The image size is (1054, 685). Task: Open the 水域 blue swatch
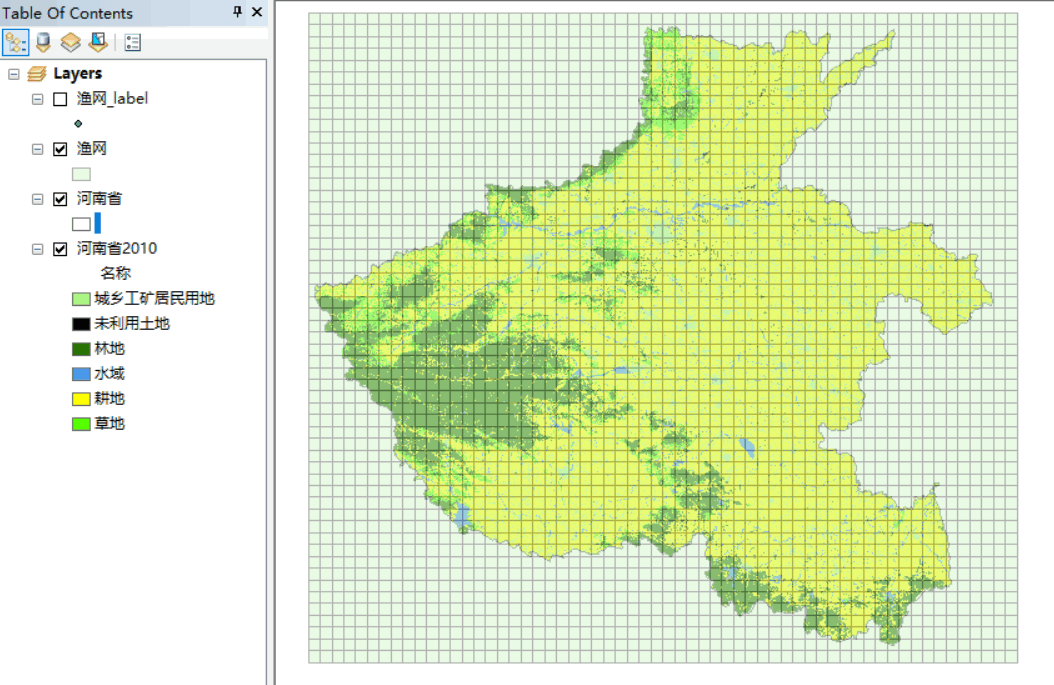tap(81, 374)
